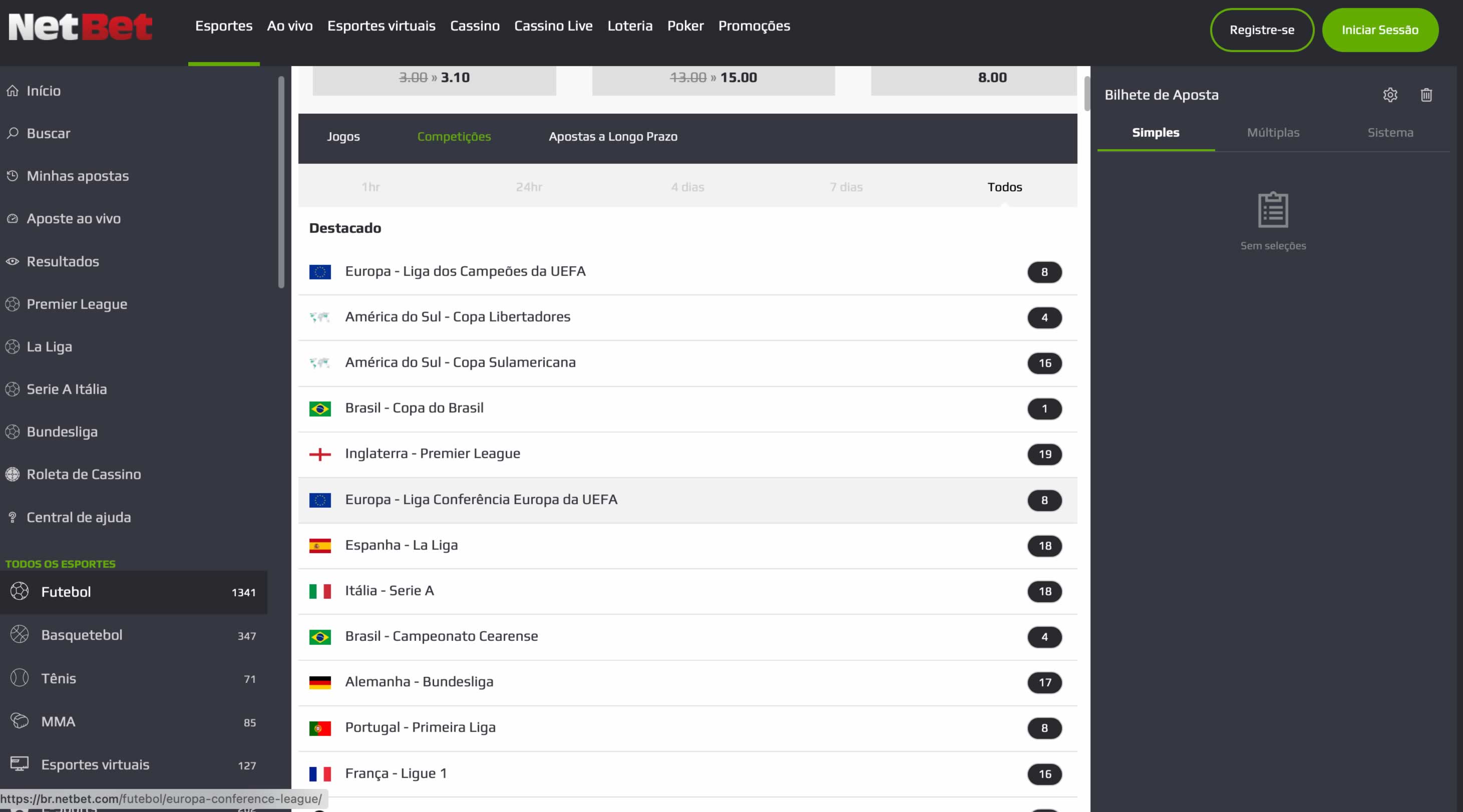Image resolution: width=1463 pixels, height=812 pixels.
Task: Click the Serie A Itália ball icon
Action: 13,389
